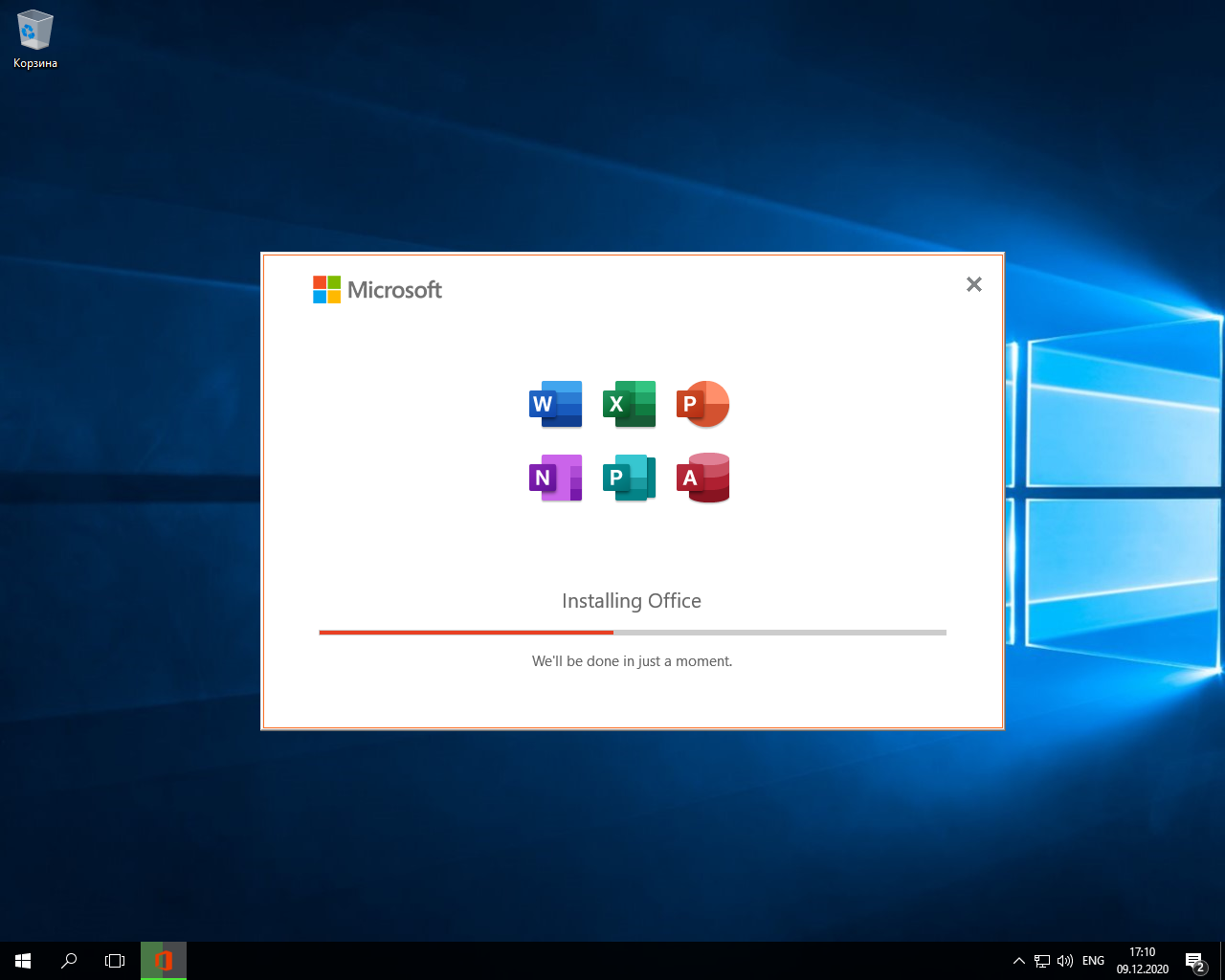Open Task View from taskbar
The image size is (1225, 980).
(x=115, y=961)
